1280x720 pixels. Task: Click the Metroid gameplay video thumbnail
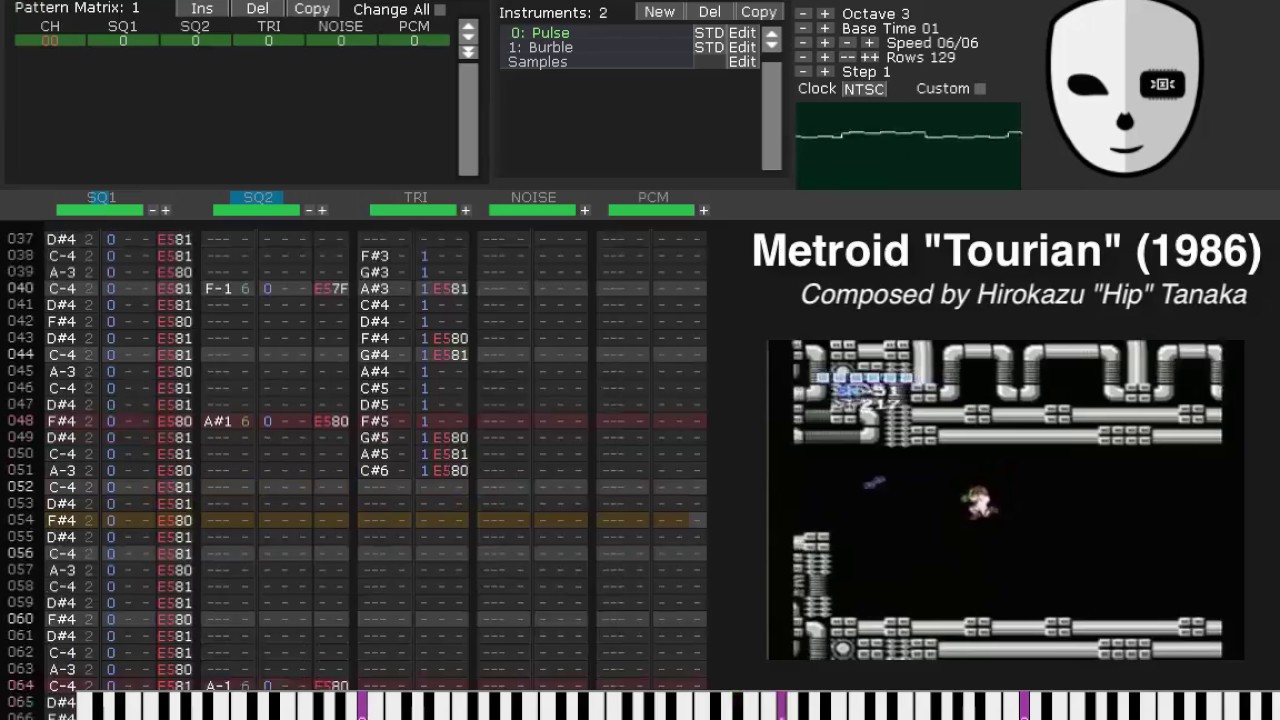(1006, 500)
